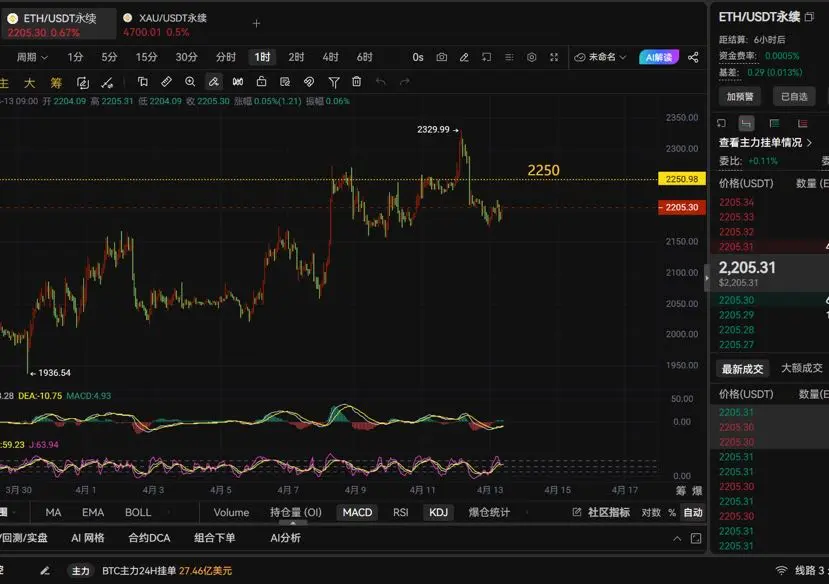Toggle the 爆仓统计 indicator
The width and height of the screenshot is (829, 584).
tap(489, 512)
